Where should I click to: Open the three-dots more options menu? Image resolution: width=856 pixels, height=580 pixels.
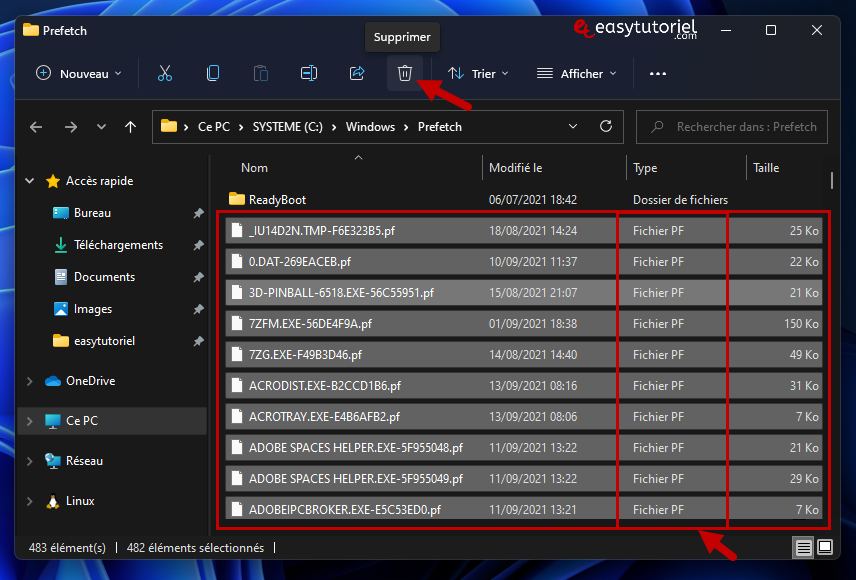click(x=657, y=73)
